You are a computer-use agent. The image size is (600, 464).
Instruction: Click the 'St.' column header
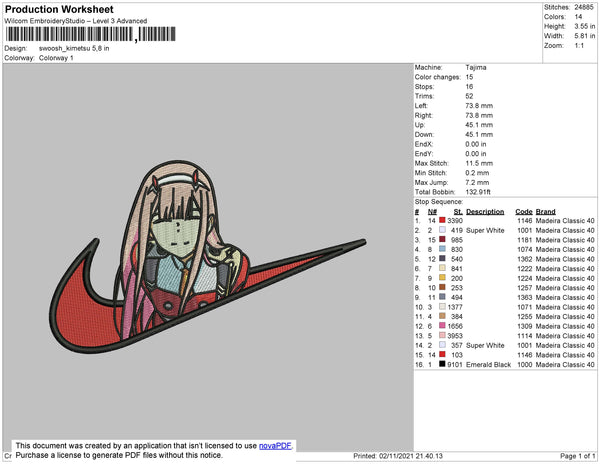(458, 212)
